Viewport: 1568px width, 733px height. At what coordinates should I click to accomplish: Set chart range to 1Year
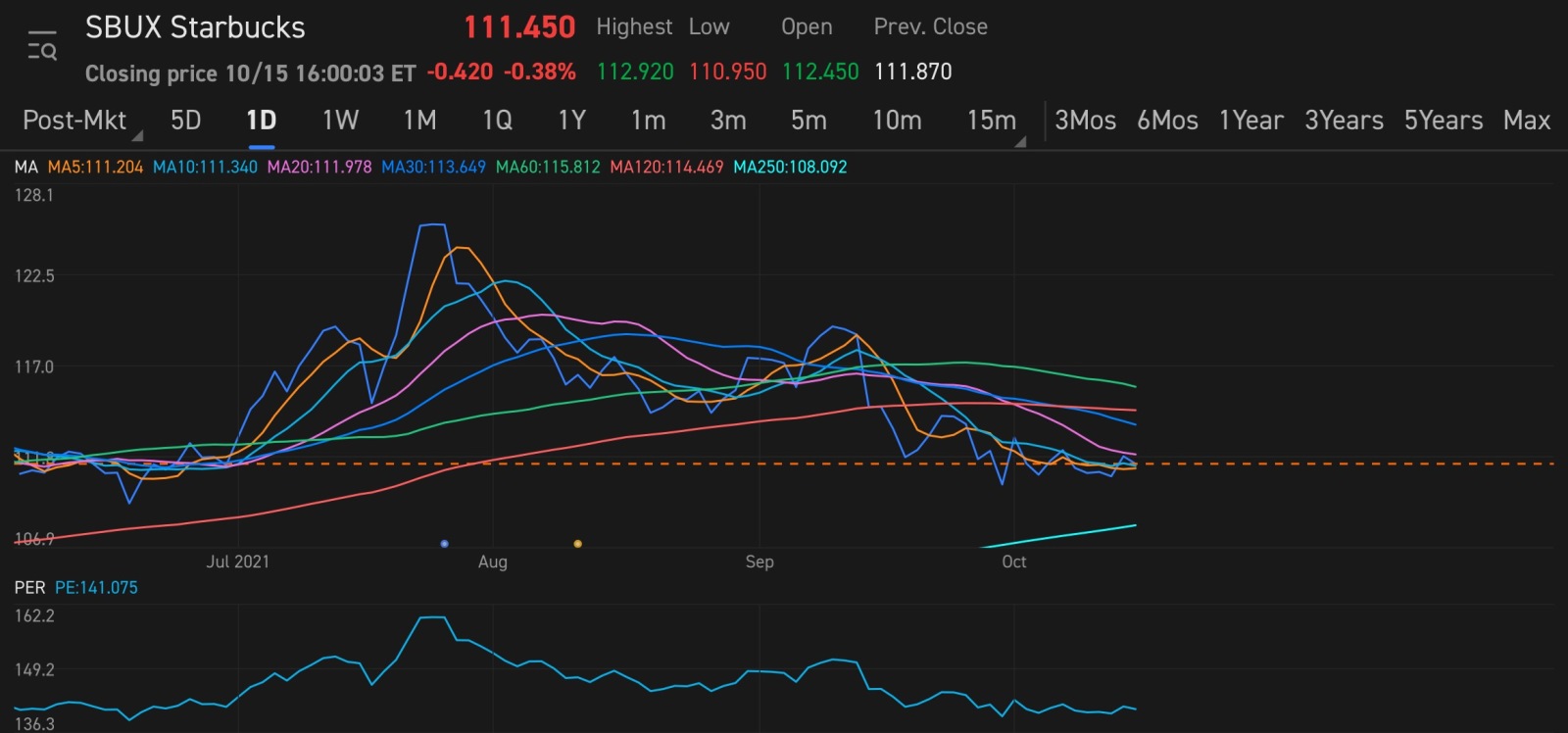pyautogui.click(x=1250, y=121)
